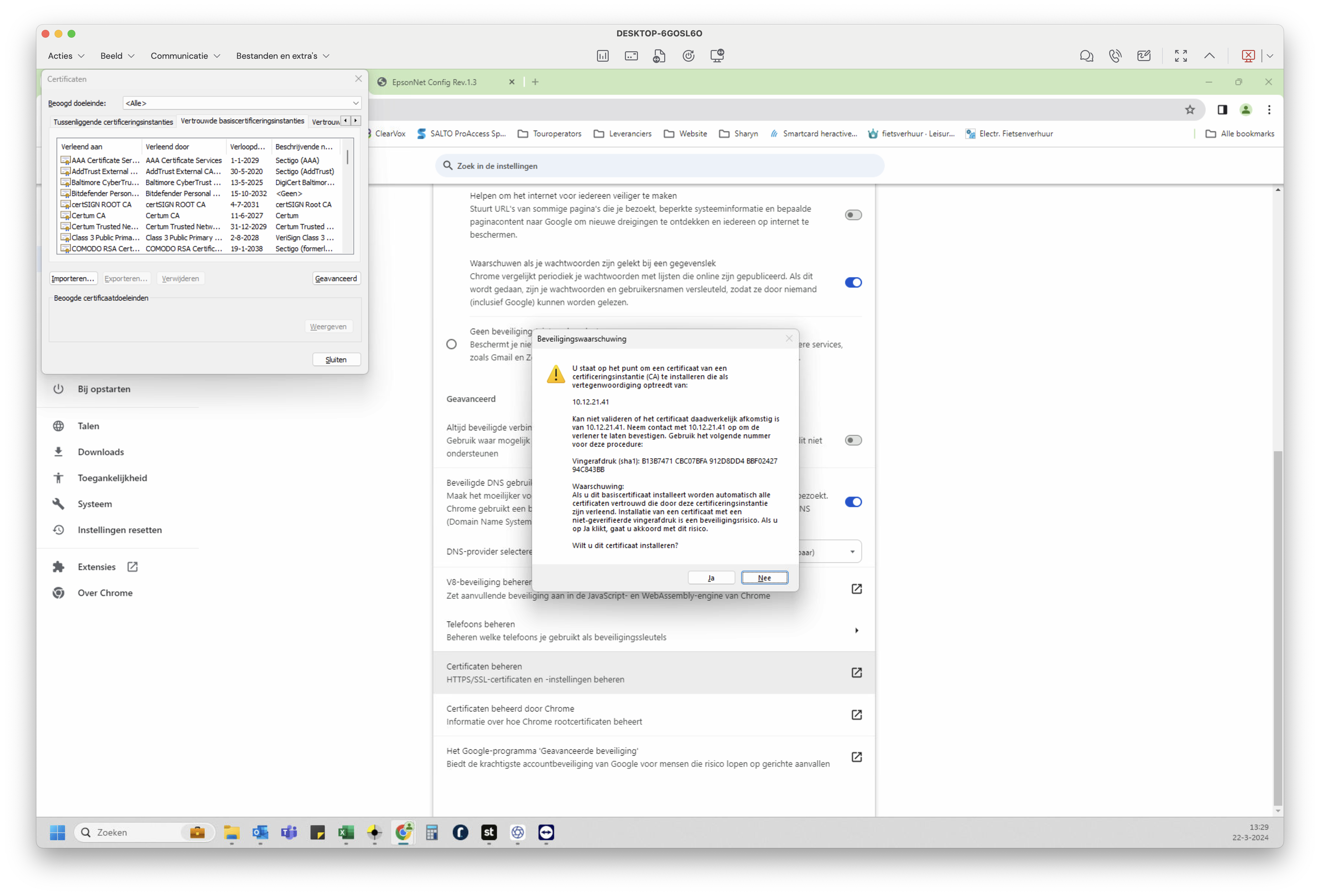Viewport: 1320px width, 896px height.
Task: Open Certificaten beheerd door Chrome link icon
Action: 857,714
